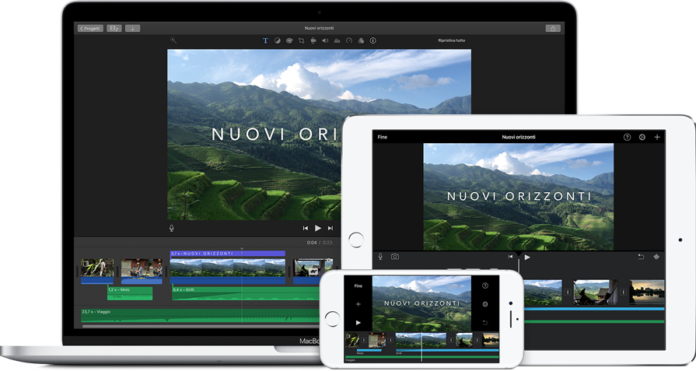The width and height of the screenshot is (696, 371).
Task: Select the cropping tool
Action: pyautogui.click(x=301, y=40)
